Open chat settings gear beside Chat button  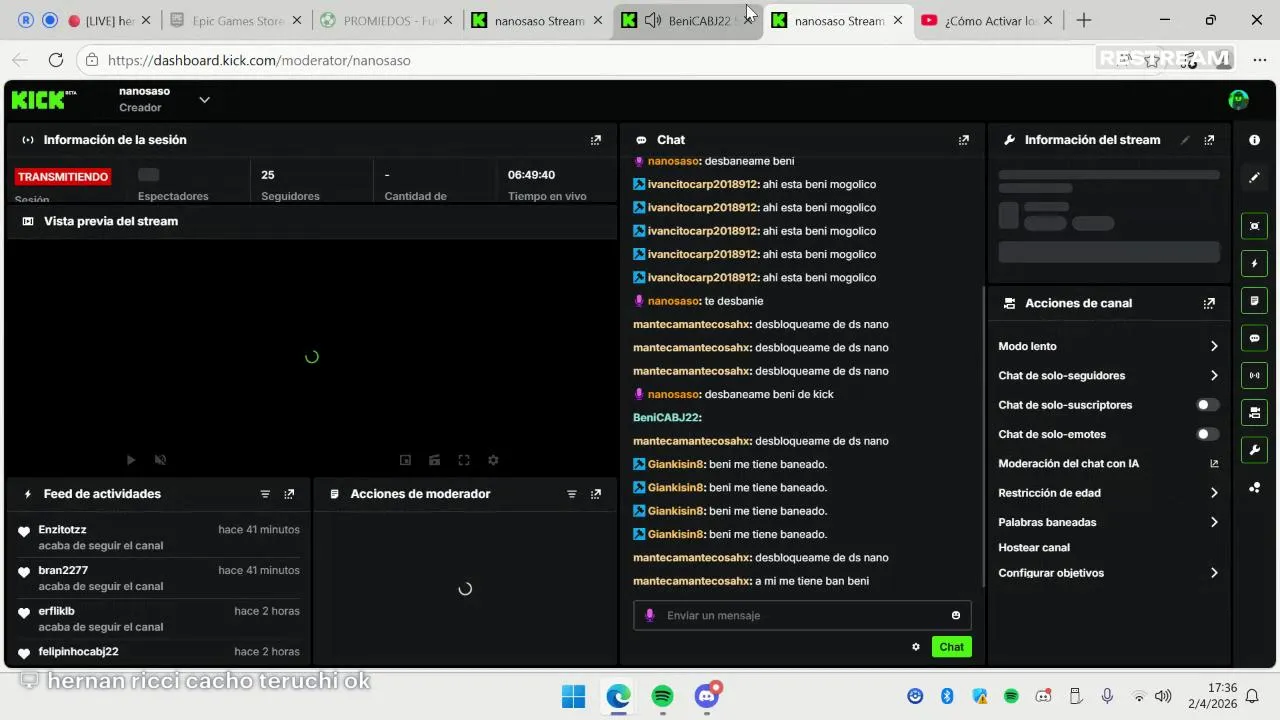click(916, 647)
